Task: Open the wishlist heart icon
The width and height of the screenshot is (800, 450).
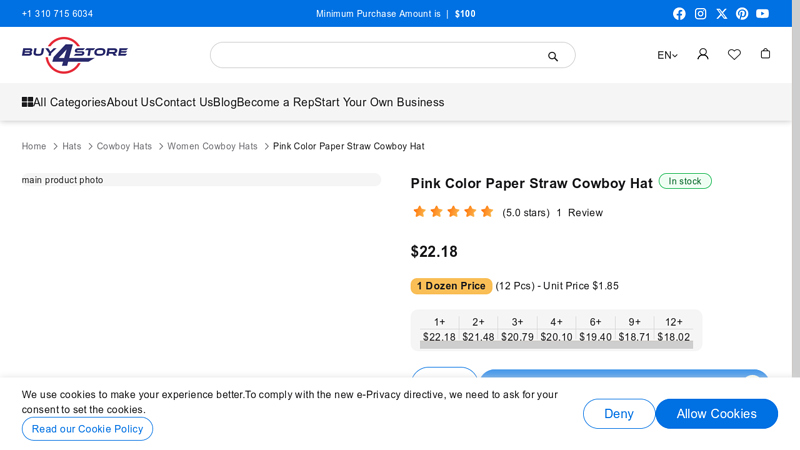Action: 734,54
